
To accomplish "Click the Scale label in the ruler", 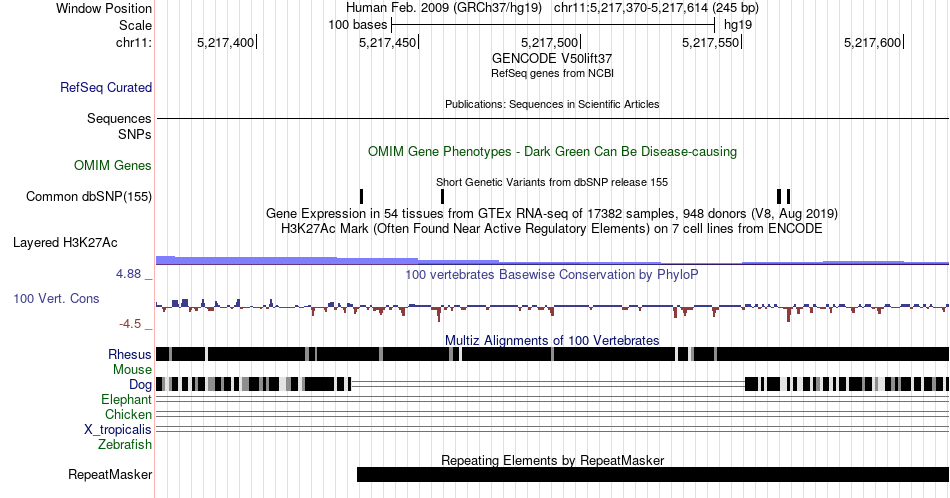I will tap(135, 25).
